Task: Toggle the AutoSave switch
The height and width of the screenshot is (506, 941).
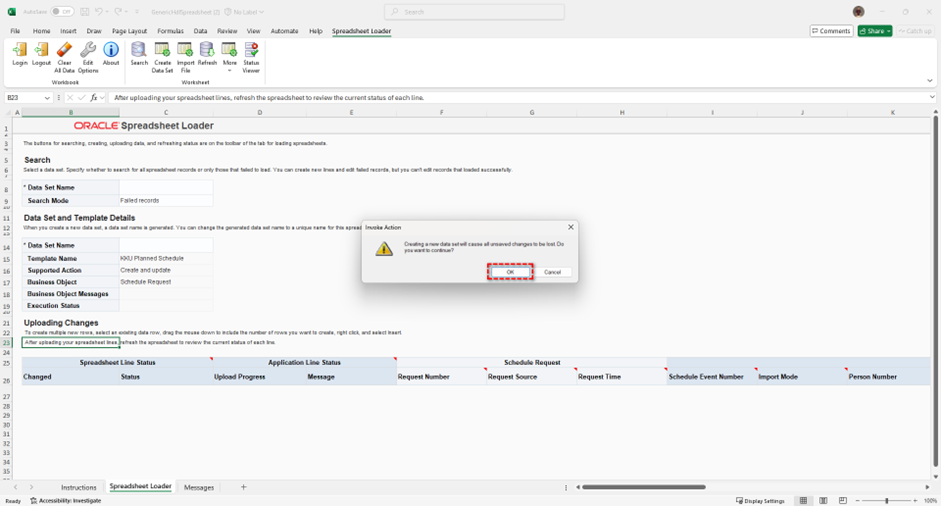Action: (62, 12)
